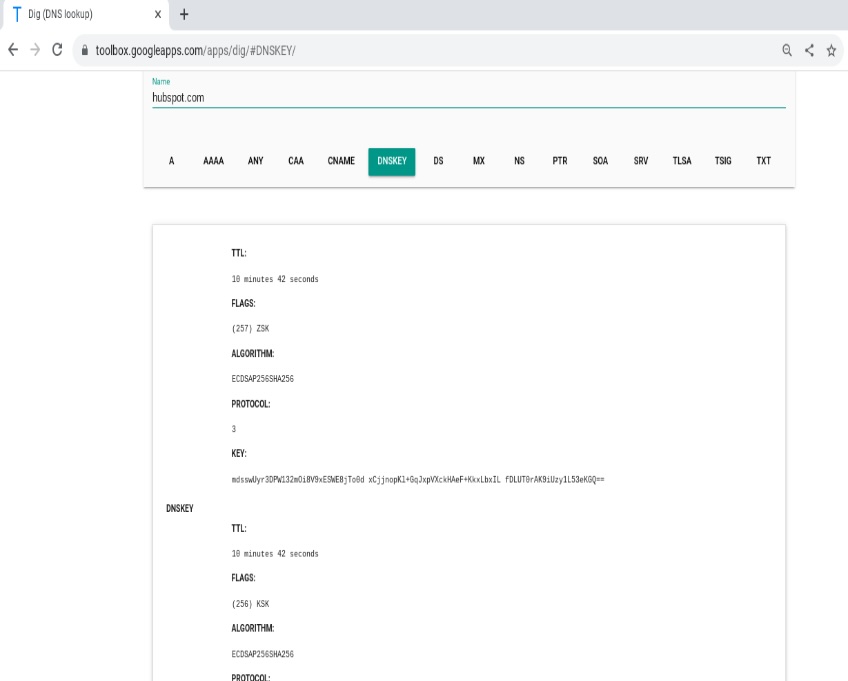
Task: Choose the CAA record type
Action: point(296,161)
